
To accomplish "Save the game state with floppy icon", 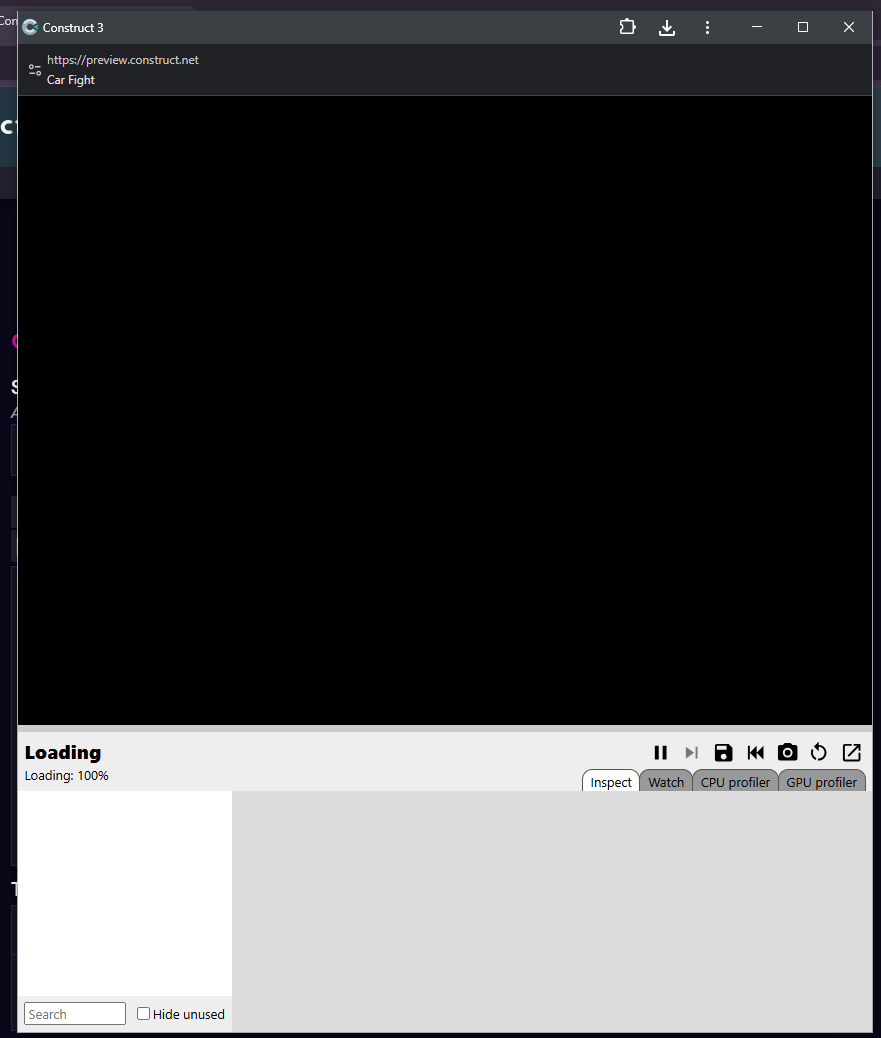I will [723, 753].
